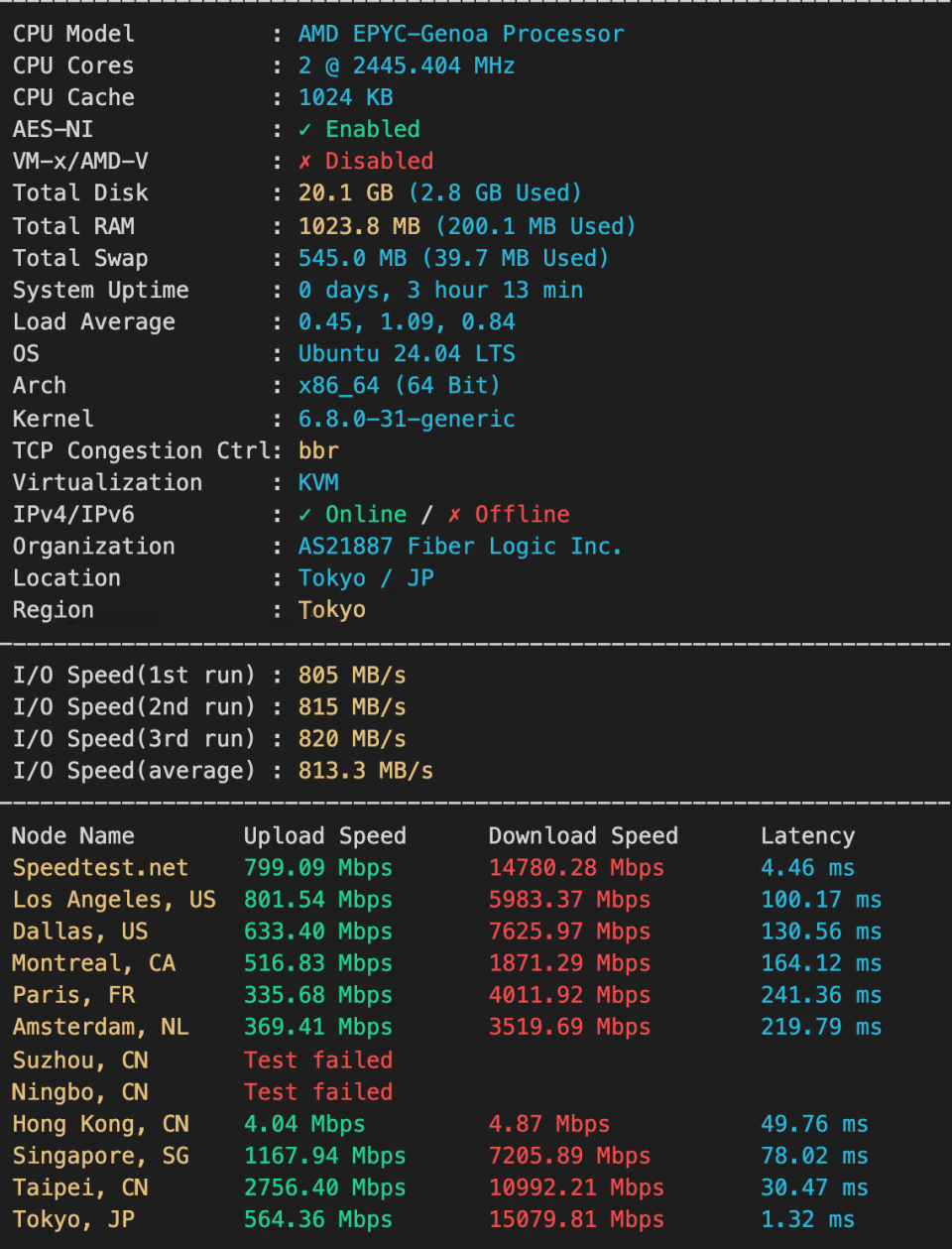The height and width of the screenshot is (1249, 952).
Task: Click the "Ubuntu 24.04 LTS" OS value
Action: (407, 353)
